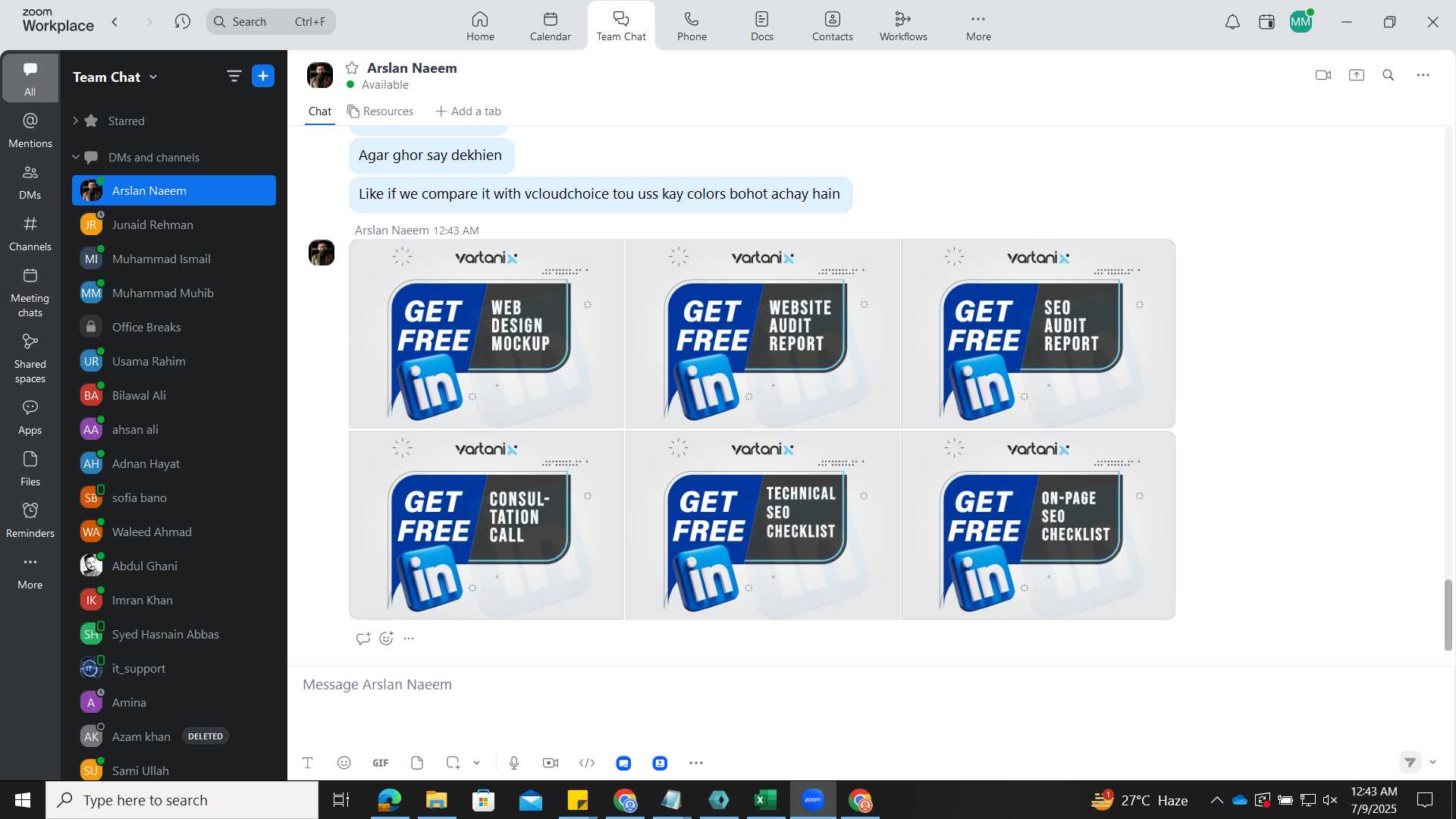The image size is (1456, 819).
Task: Go back with the left arrow
Action: (x=115, y=21)
